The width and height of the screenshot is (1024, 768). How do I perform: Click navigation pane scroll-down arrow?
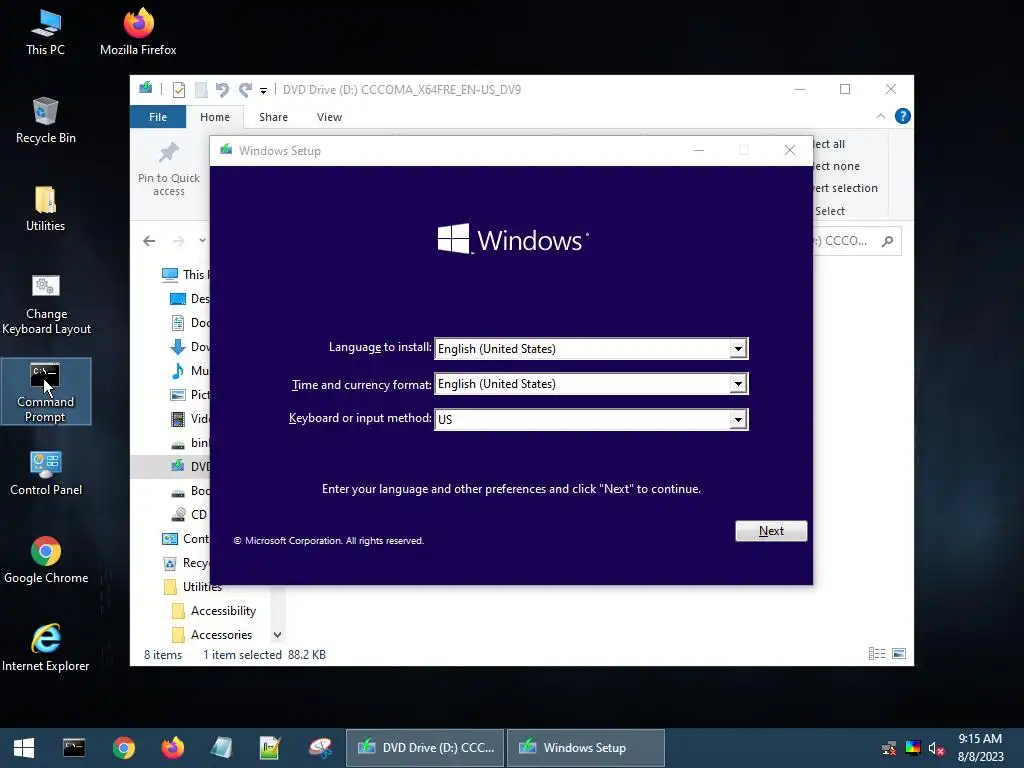tap(277, 635)
